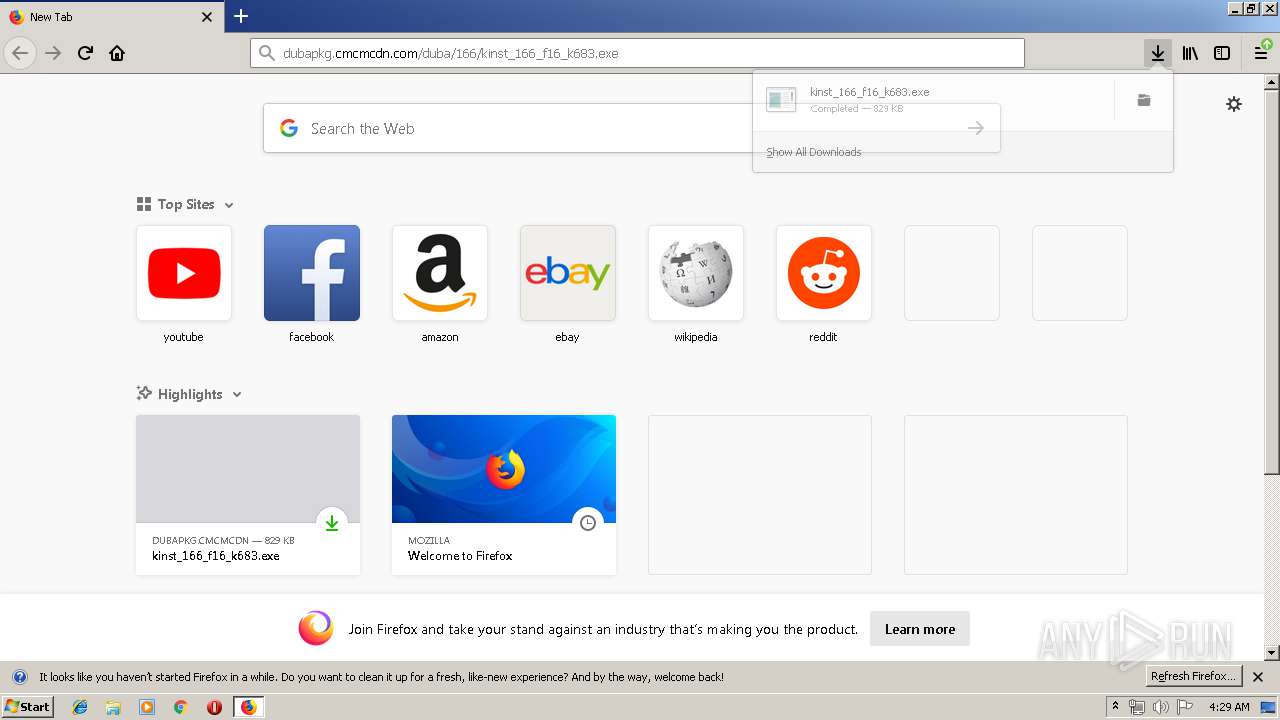Click the history clock icon on Mozilla card
Image resolution: width=1280 pixels, height=720 pixels.
(588, 523)
